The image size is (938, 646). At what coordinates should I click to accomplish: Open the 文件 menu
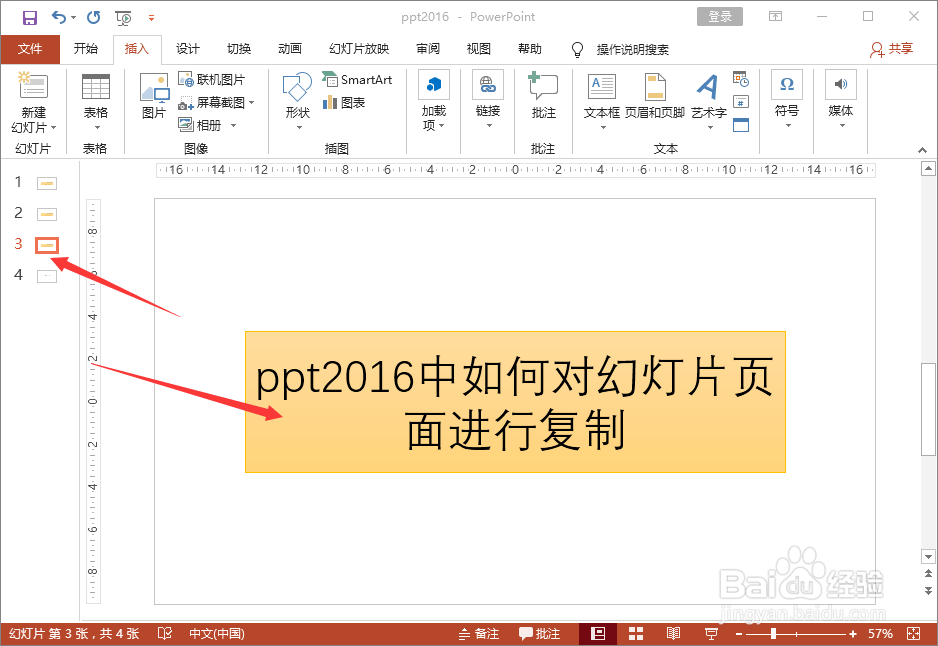click(x=30, y=49)
